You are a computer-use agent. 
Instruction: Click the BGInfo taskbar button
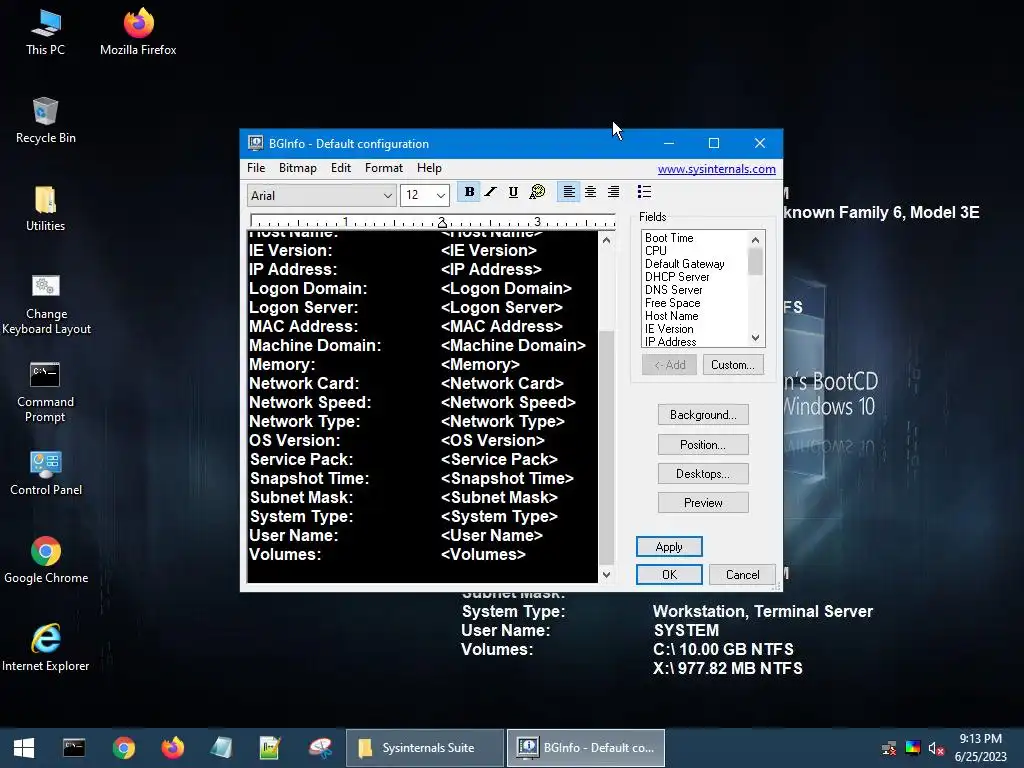tap(586, 748)
